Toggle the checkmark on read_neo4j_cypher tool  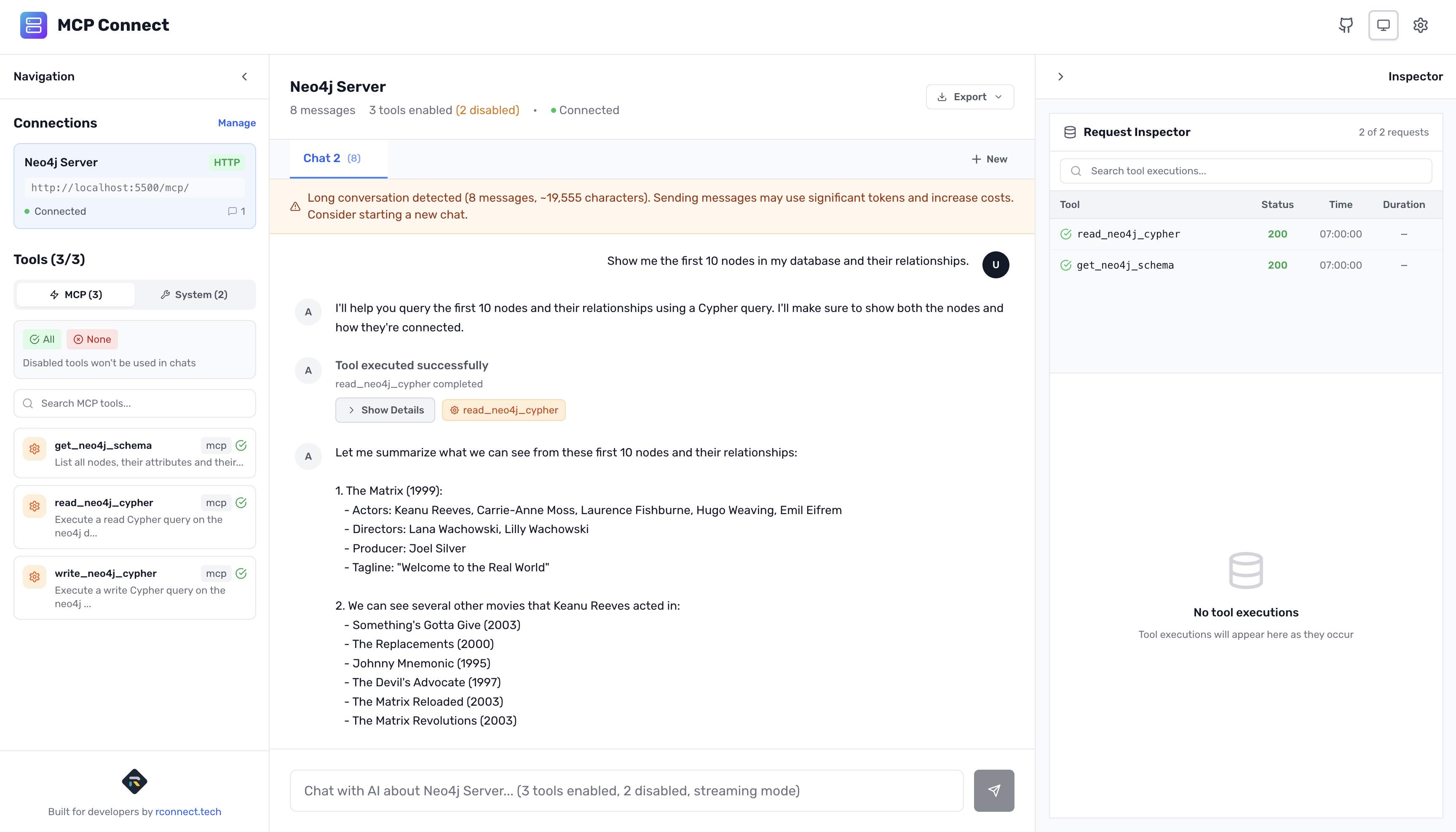tap(241, 502)
